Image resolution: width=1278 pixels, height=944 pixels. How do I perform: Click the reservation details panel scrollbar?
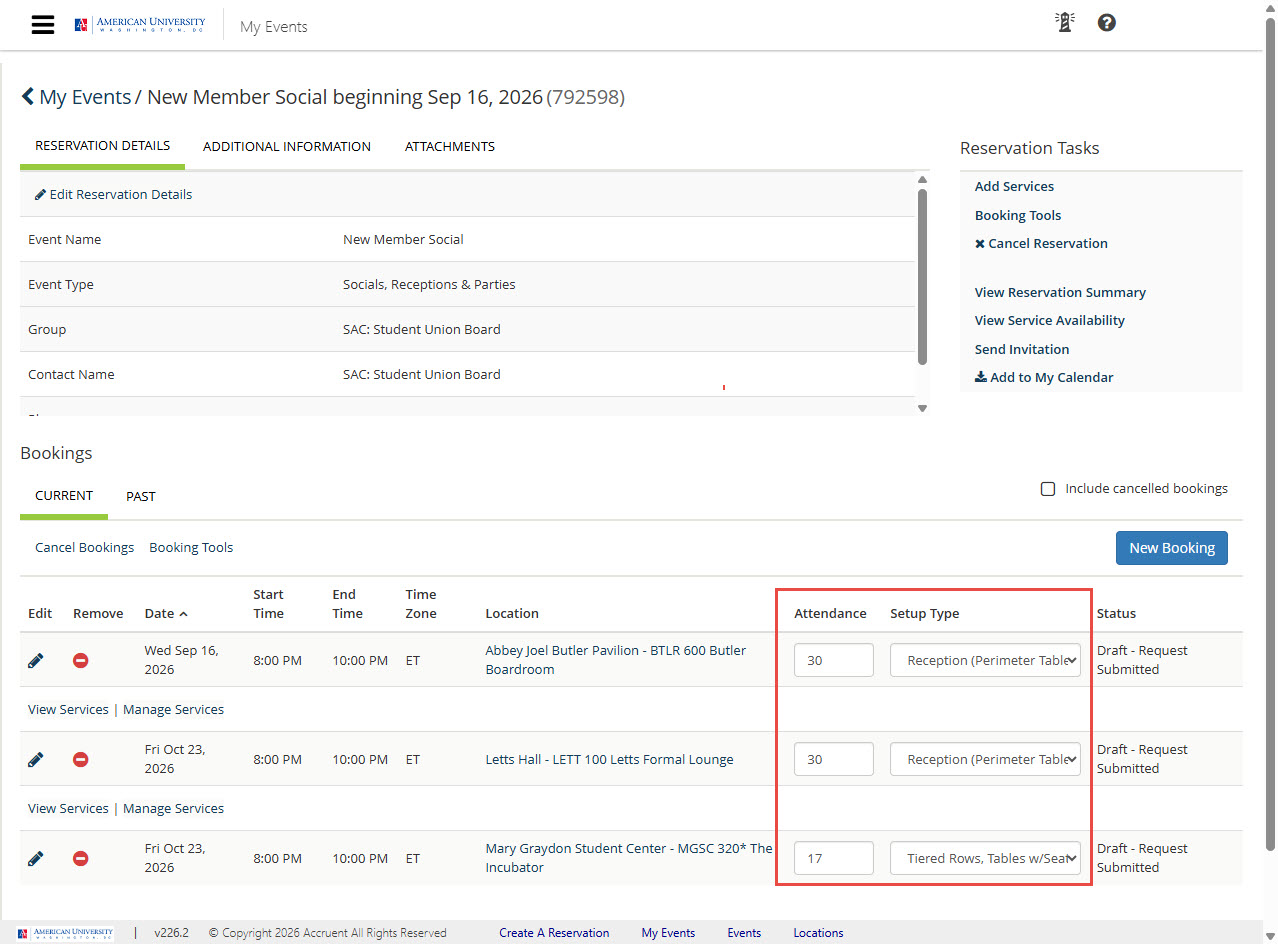(x=922, y=277)
